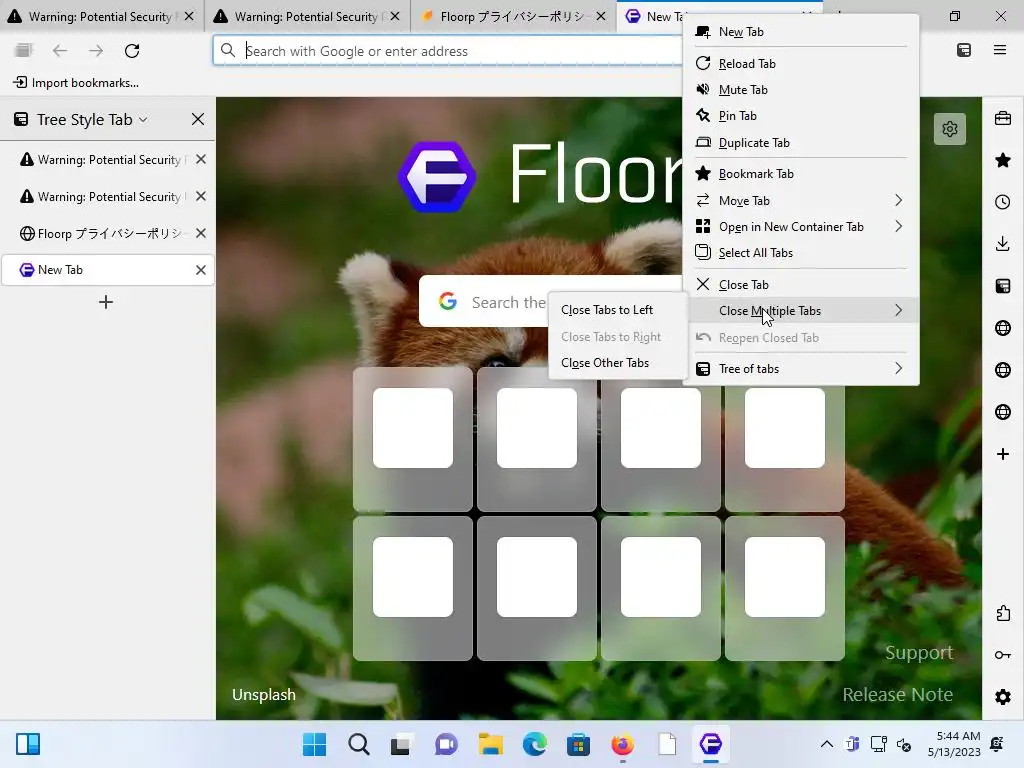Choose Bookmark Tab from context menu
This screenshot has width=1024, height=768.
(x=801, y=174)
